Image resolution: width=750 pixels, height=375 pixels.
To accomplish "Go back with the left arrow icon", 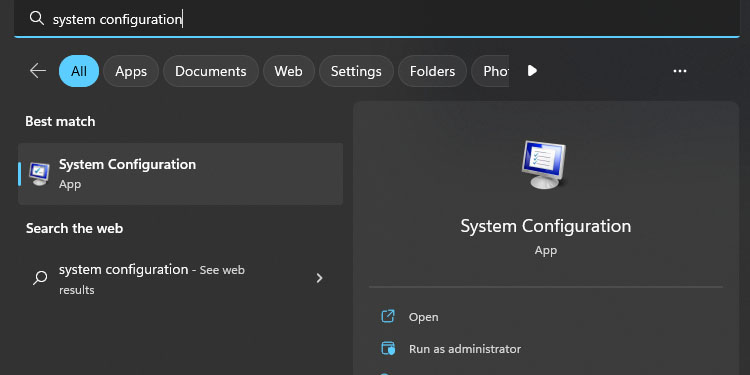I will pos(38,71).
